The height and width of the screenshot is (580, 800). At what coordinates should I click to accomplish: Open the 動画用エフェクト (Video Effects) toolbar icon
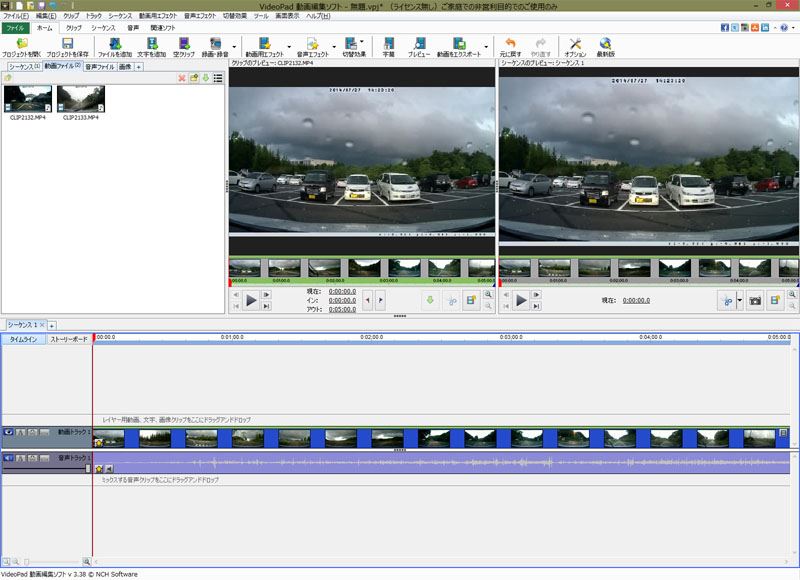pos(264,44)
